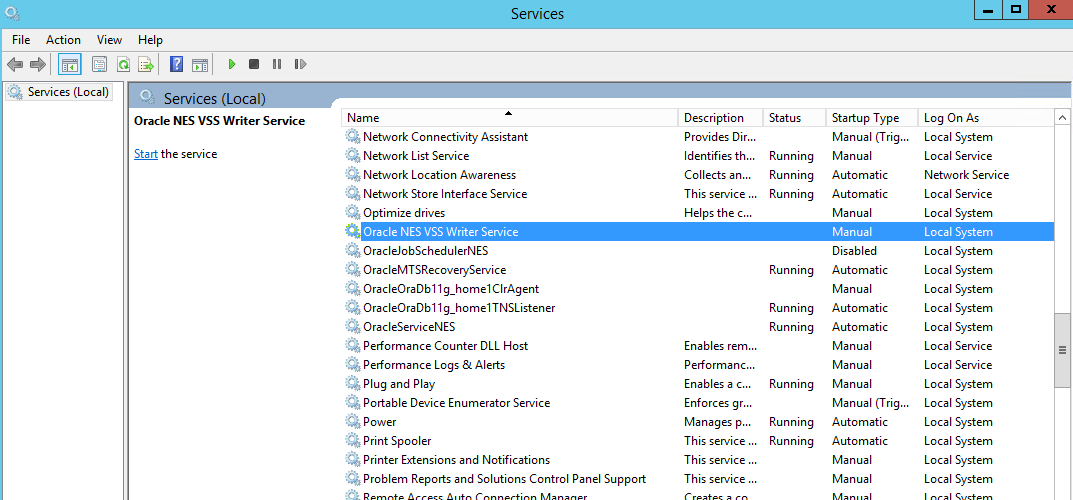Screen dimensions: 1073x500
Task: Click the Back arrow toolbar button
Action: [15, 64]
